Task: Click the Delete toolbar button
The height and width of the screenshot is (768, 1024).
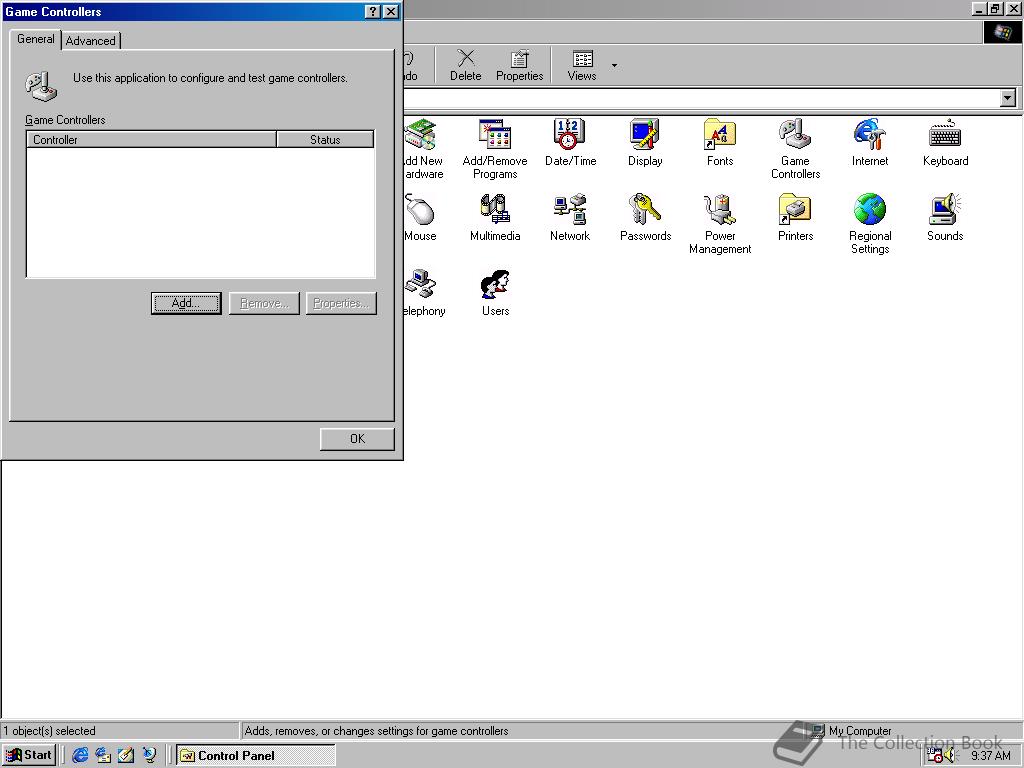Action: (x=466, y=65)
